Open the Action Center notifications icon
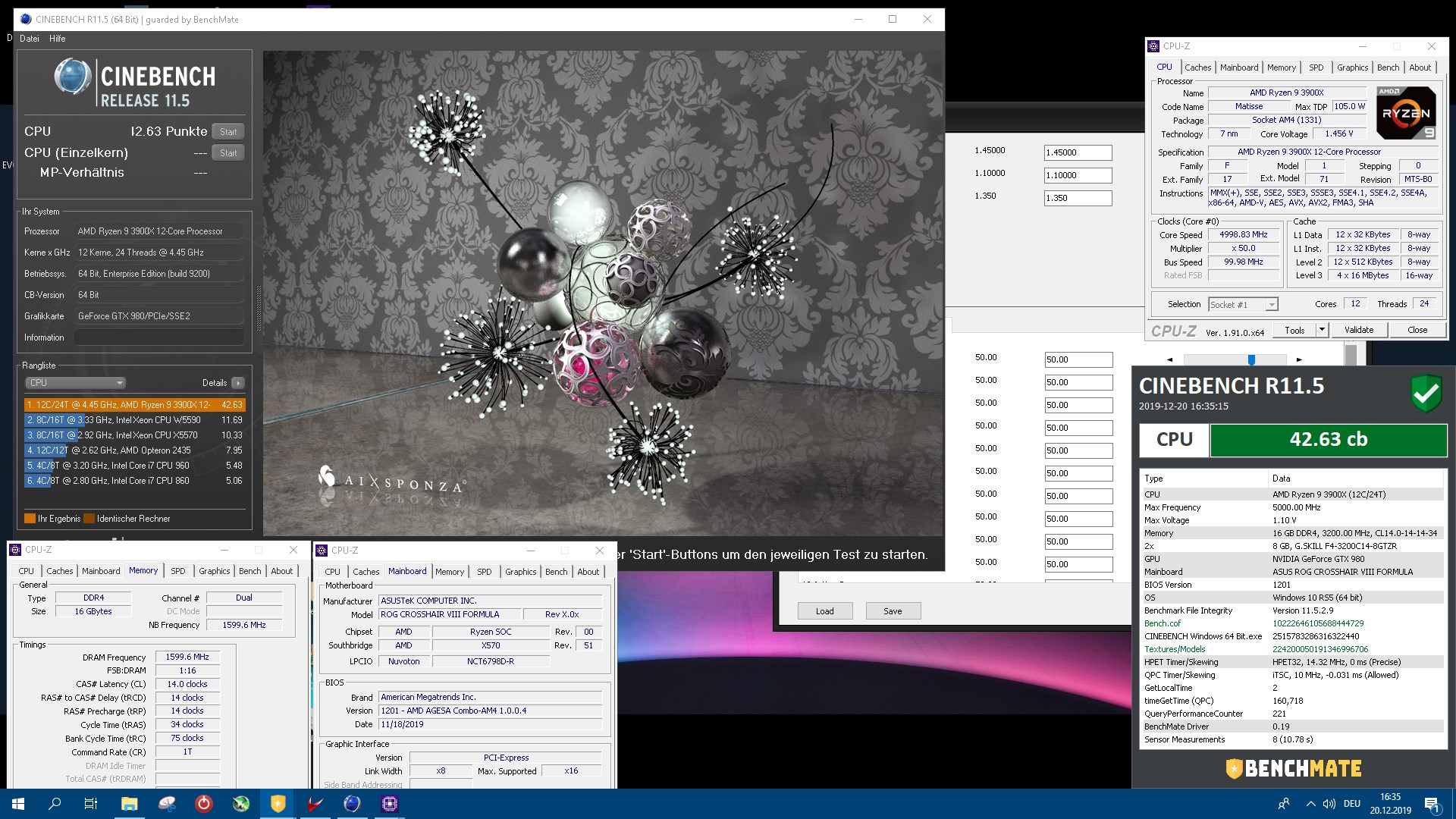The image size is (1456, 819). (x=1432, y=804)
